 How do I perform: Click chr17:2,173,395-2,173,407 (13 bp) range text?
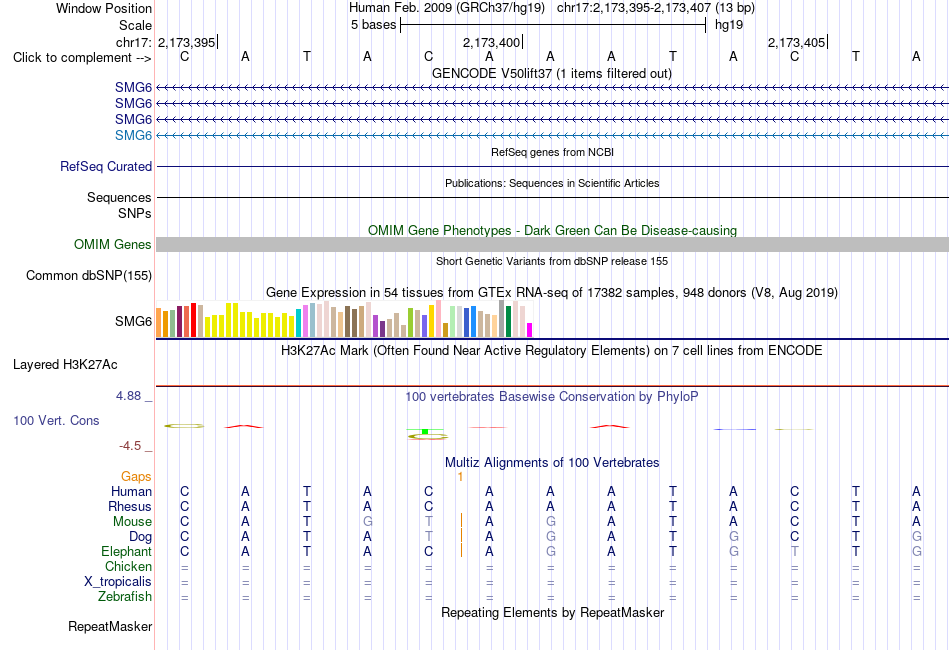656,8
